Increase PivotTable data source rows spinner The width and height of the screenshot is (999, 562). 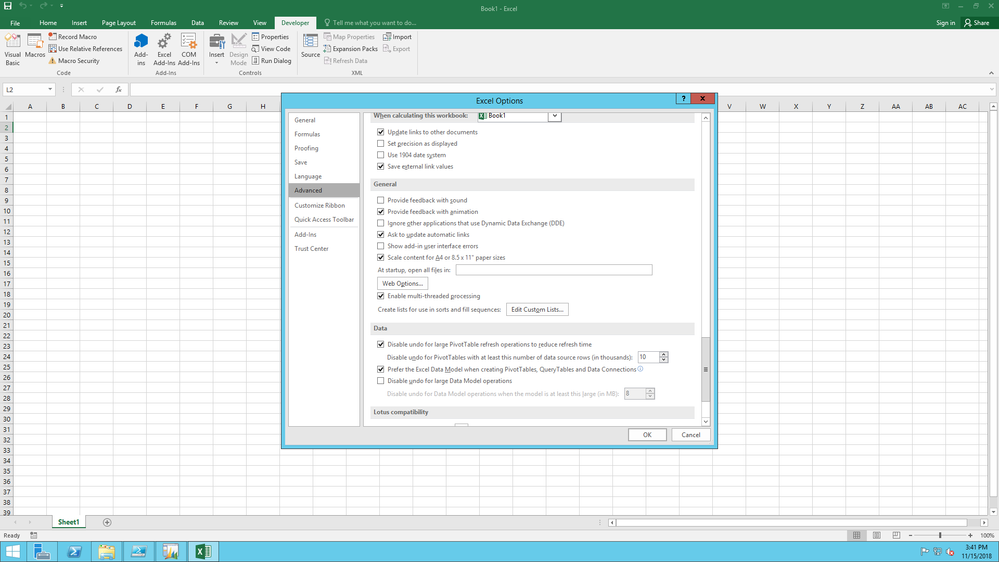tap(663, 354)
